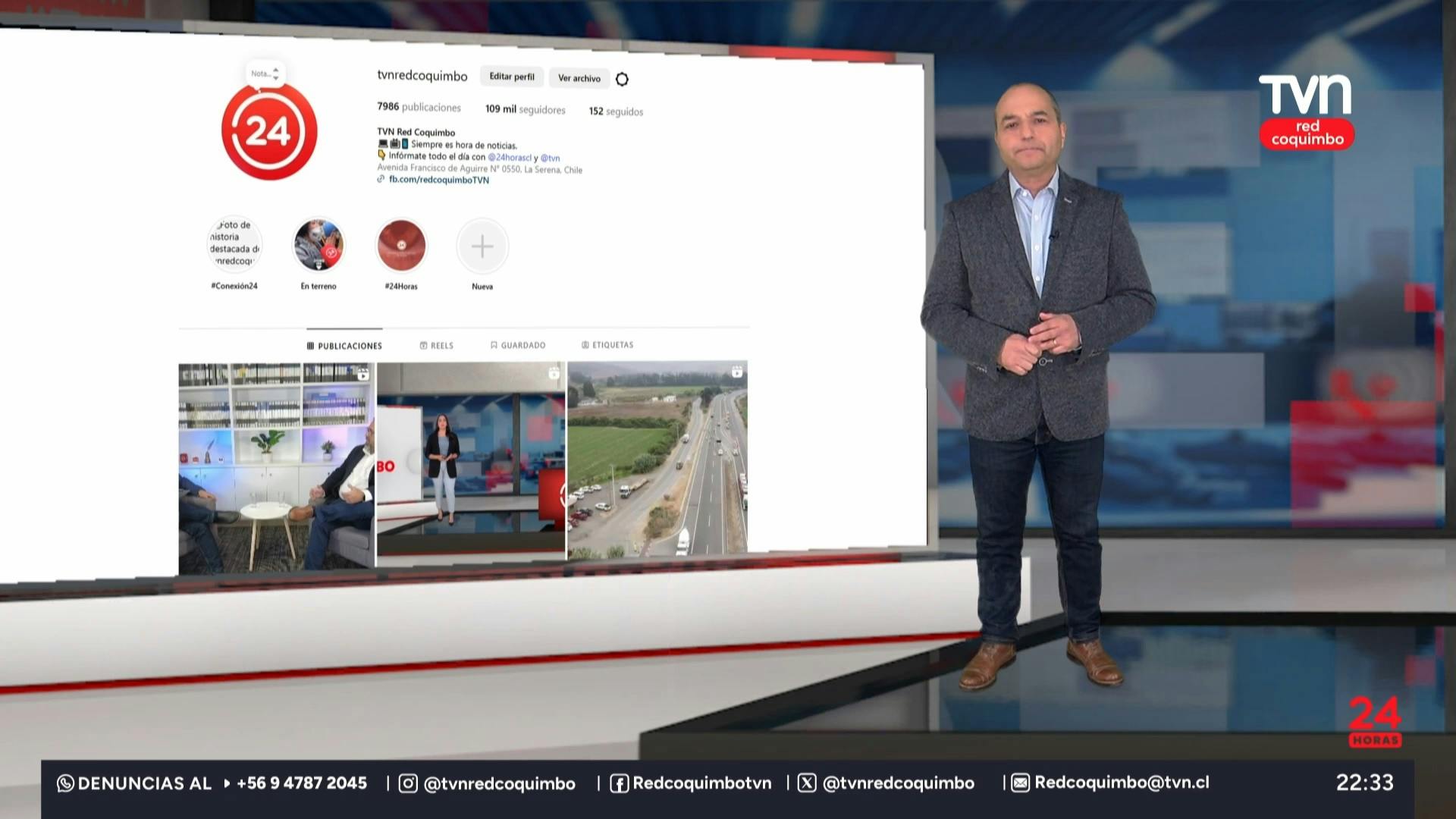The height and width of the screenshot is (819, 1456).
Task: Click the 7986 publicaciones count
Action: pos(419,107)
